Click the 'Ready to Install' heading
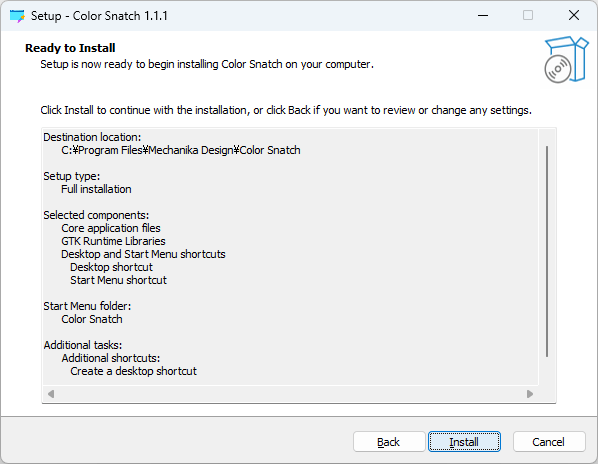The height and width of the screenshot is (464, 598). pyautogui.click(x=70, y=48)
